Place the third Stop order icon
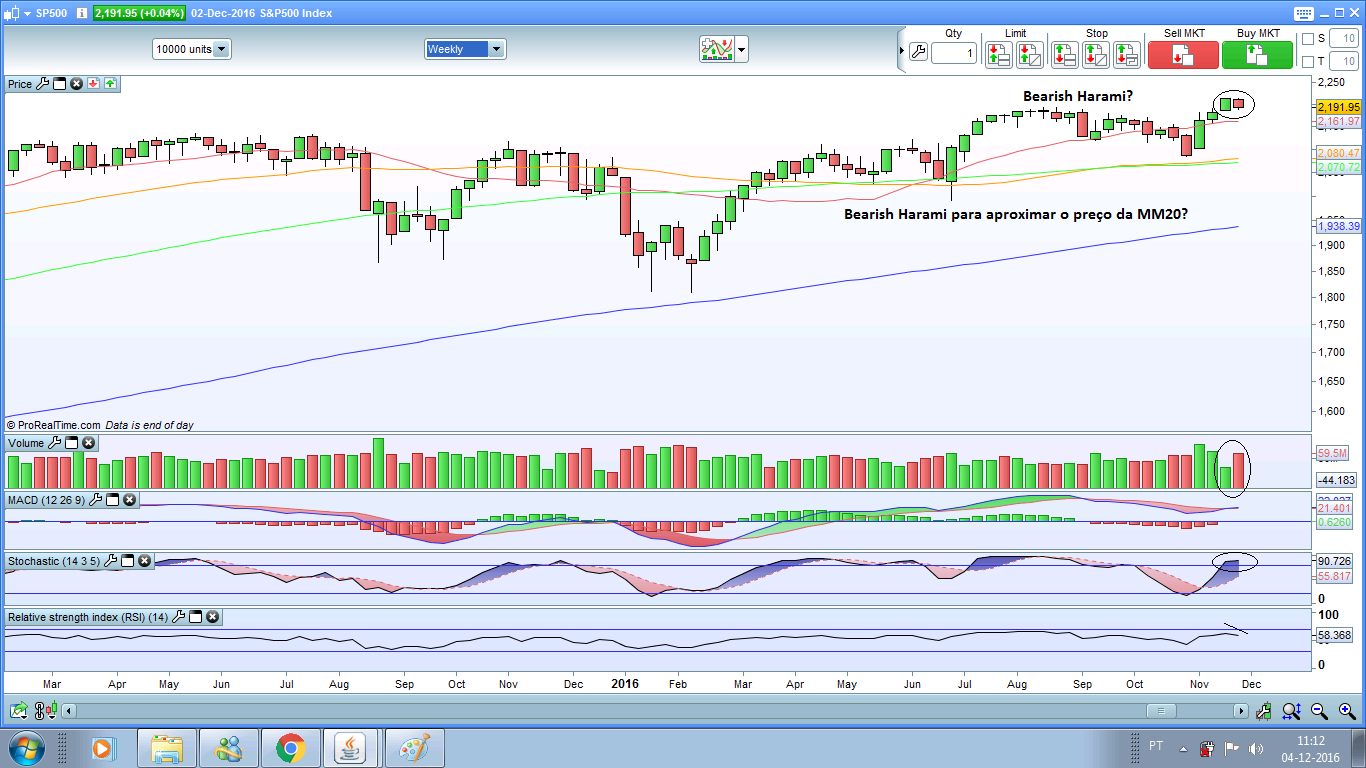The image size is (1366, 768). 1127,55
